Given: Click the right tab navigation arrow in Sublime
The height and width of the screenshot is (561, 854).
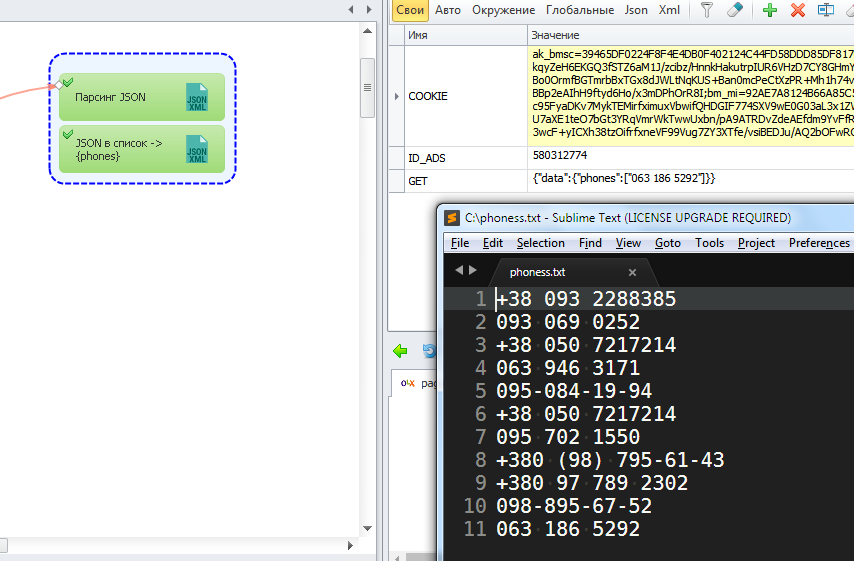Looking at the screenshot, I should (x=473, y=270).
